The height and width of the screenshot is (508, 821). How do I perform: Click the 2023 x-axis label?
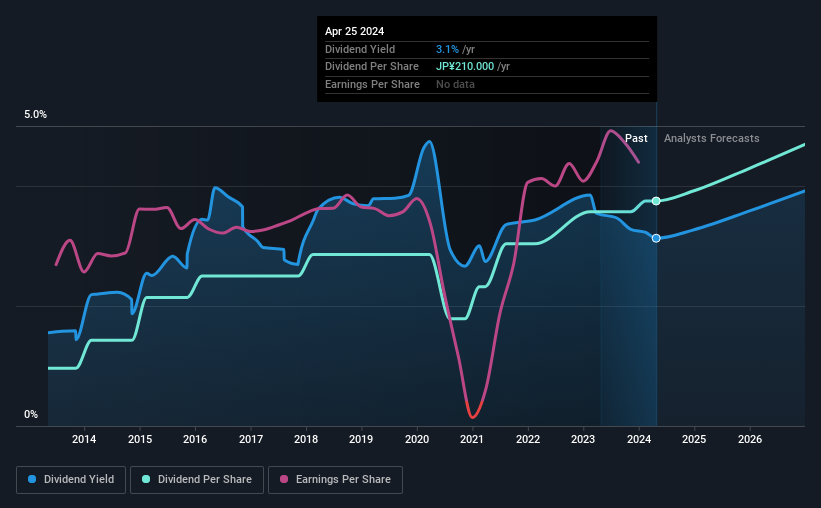tap(583, 439)
